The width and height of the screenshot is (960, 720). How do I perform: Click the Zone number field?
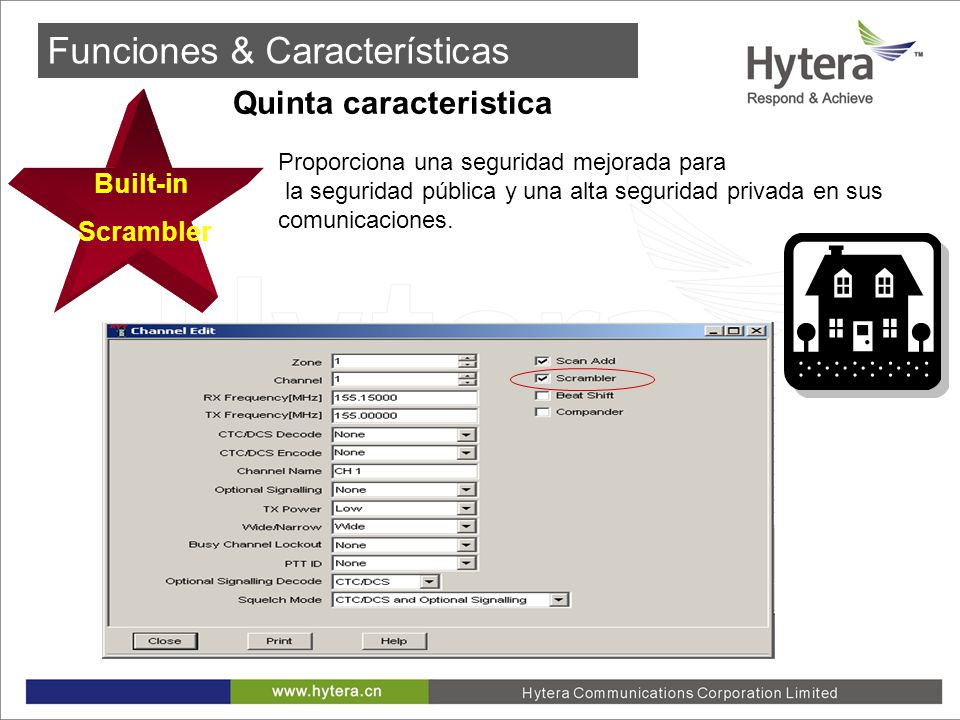(396, 361)
